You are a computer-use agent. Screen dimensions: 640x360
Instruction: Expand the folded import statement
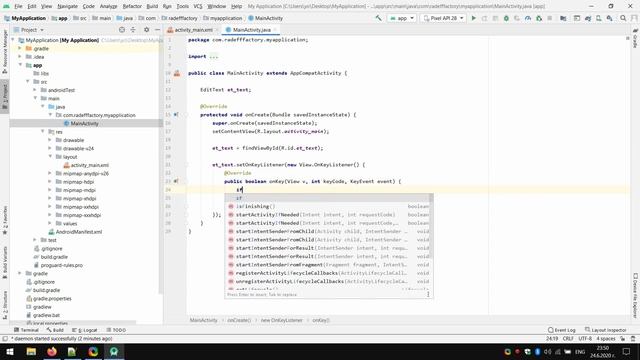(x=213, y=56)
